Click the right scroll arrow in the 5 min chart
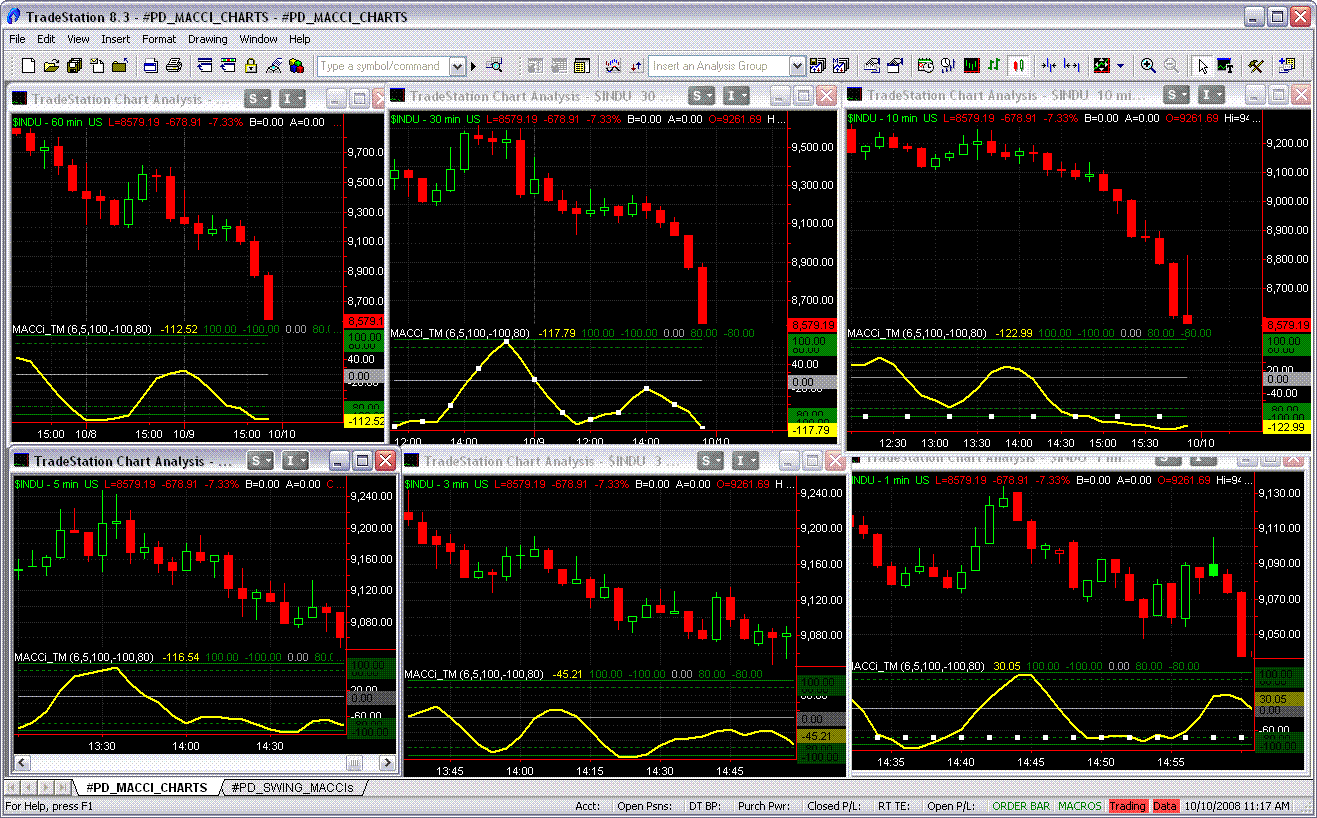 tap(388, 763)
